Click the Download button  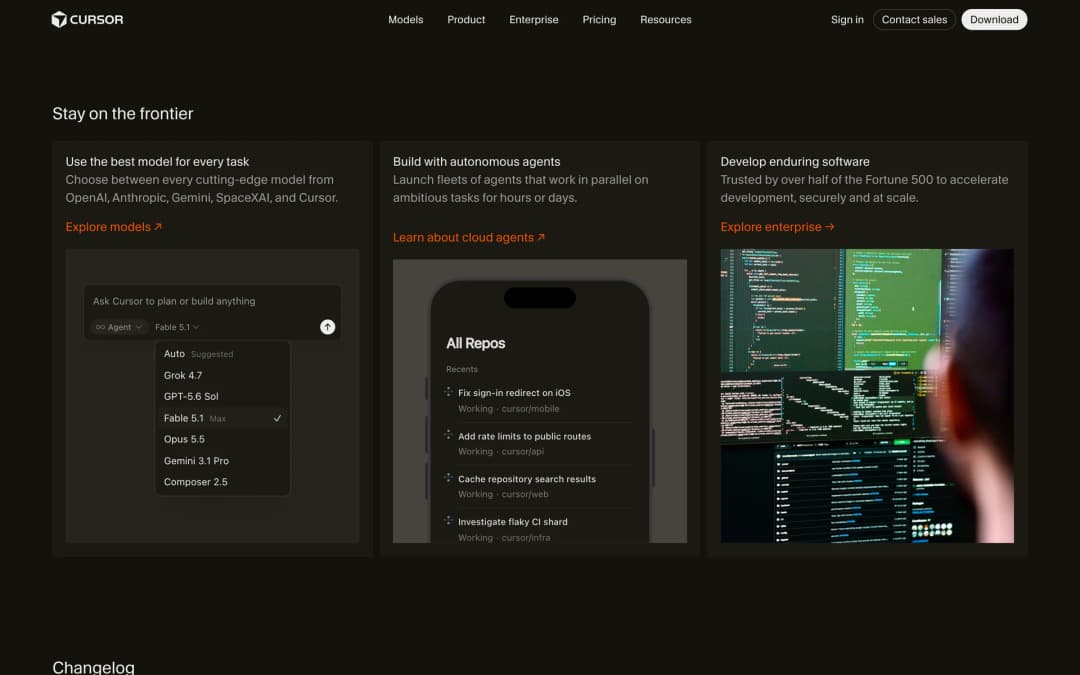(x=994, y=19)
